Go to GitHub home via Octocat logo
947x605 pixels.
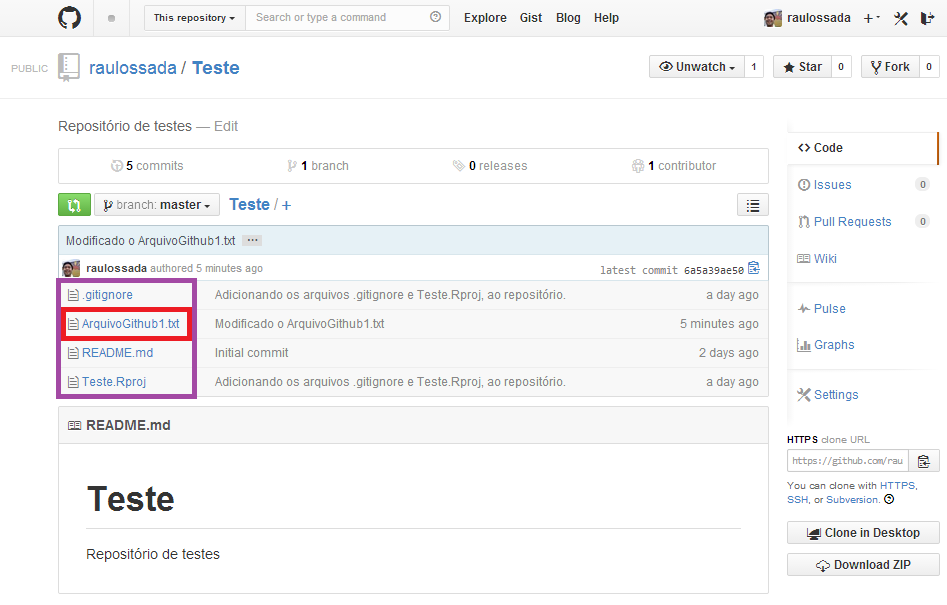point(69,18)
